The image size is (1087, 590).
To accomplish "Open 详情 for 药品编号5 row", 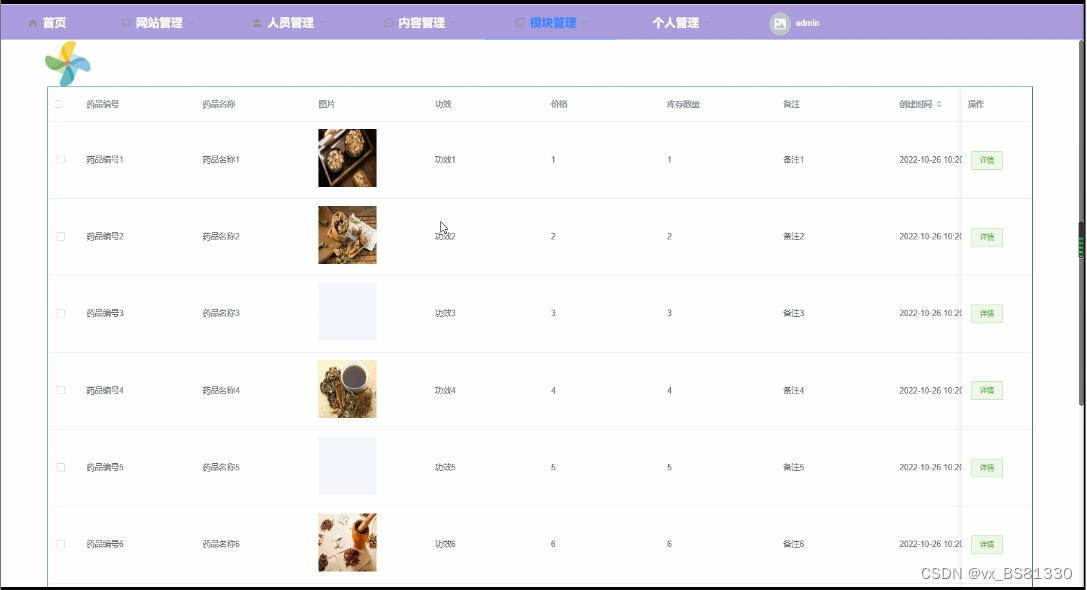I will point(986,468).
